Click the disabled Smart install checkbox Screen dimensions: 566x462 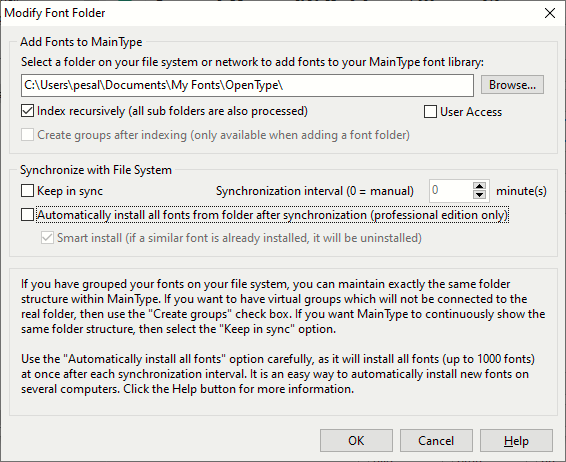[x=47, y=238]
